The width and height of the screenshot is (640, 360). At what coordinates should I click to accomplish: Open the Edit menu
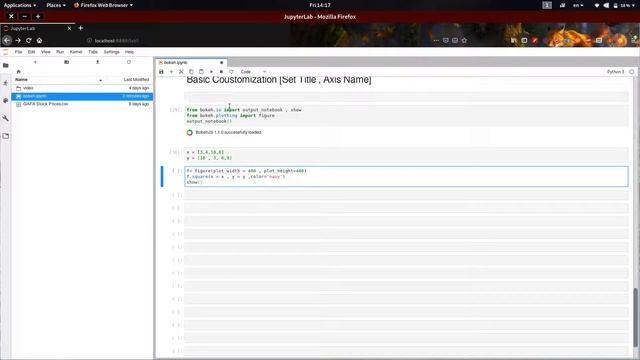click(31, 52)
